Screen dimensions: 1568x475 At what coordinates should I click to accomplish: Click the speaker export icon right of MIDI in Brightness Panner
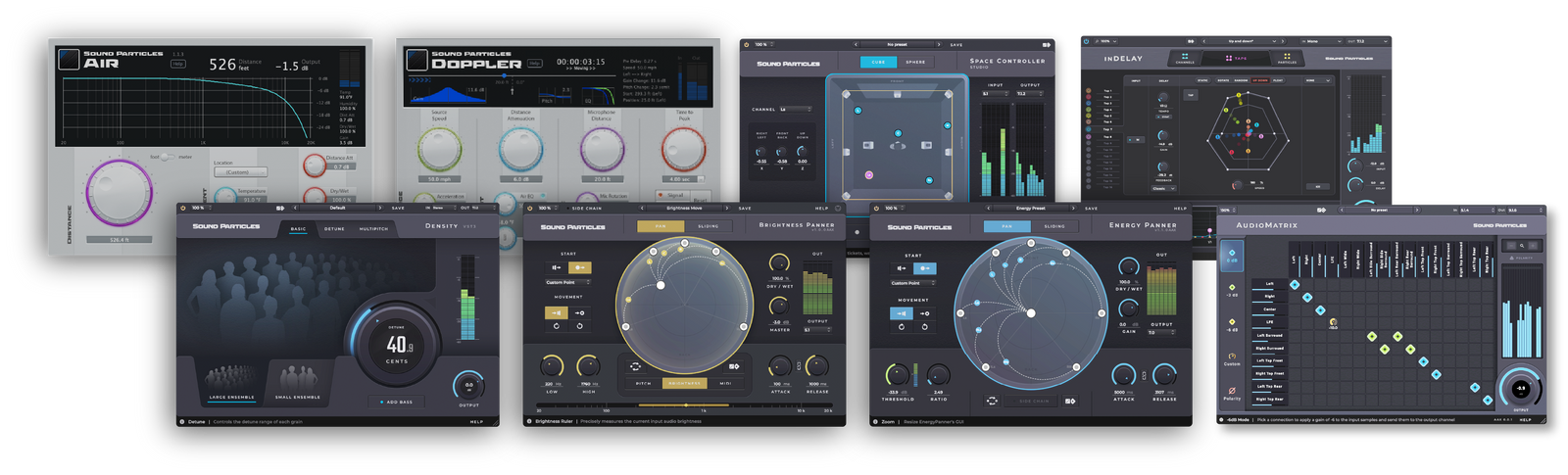point(734,366)
